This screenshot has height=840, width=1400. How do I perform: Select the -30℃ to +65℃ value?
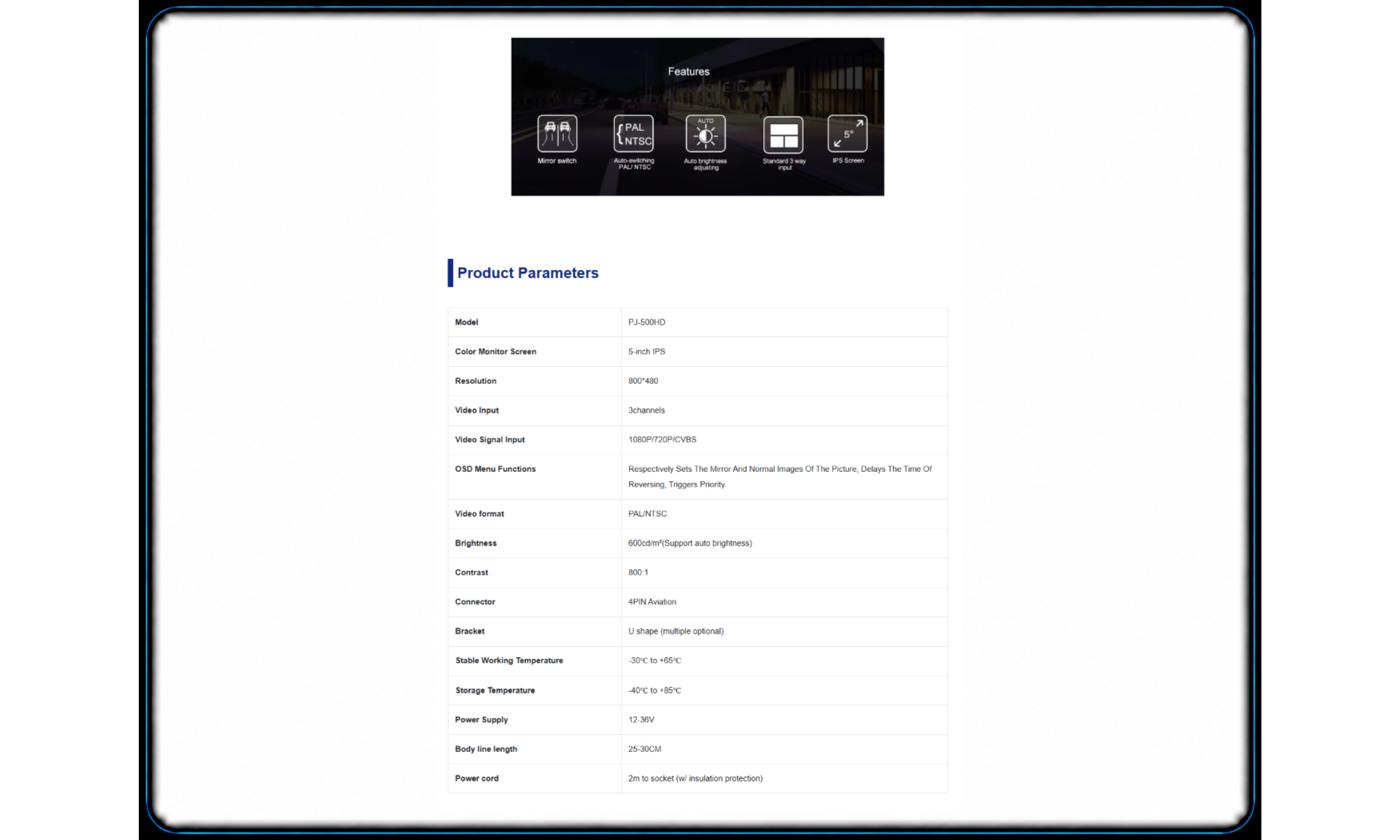(x=654, y=661)
